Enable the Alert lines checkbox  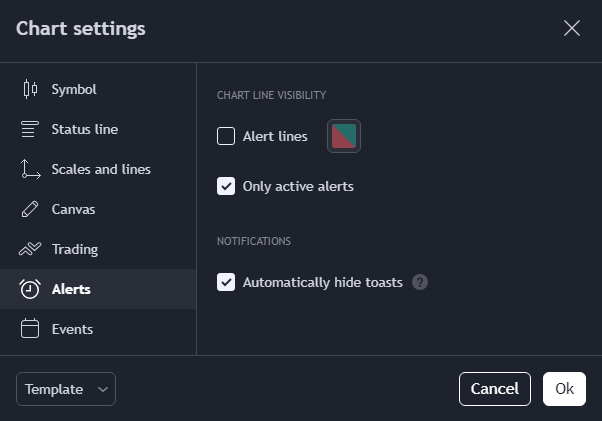[226, 136]
